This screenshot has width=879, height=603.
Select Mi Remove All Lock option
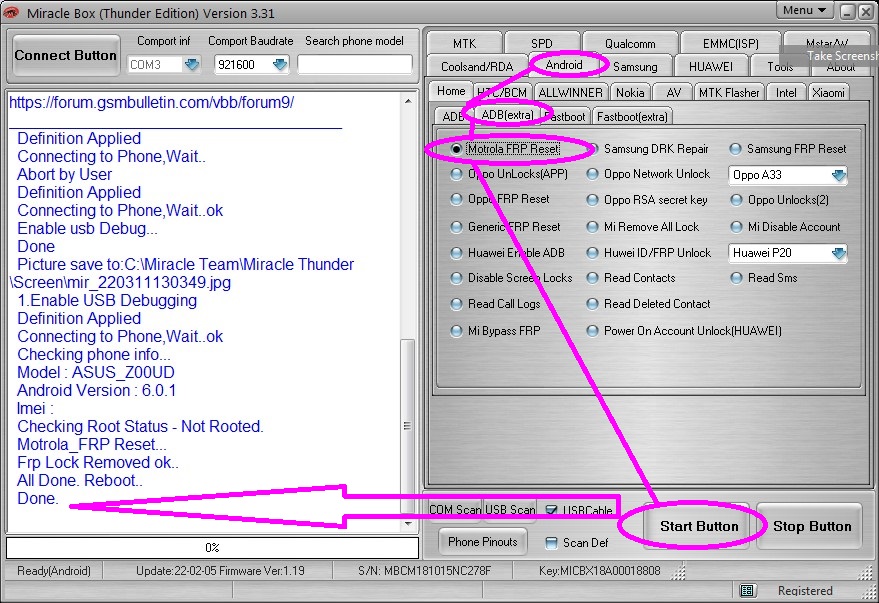click(592, 227)
